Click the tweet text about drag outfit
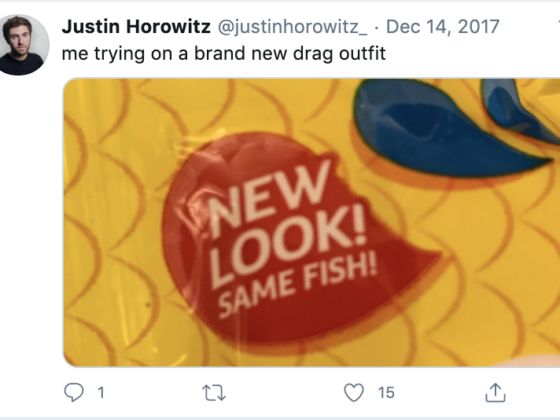Screen dimensions: 560x420 [x=224, y=54]
